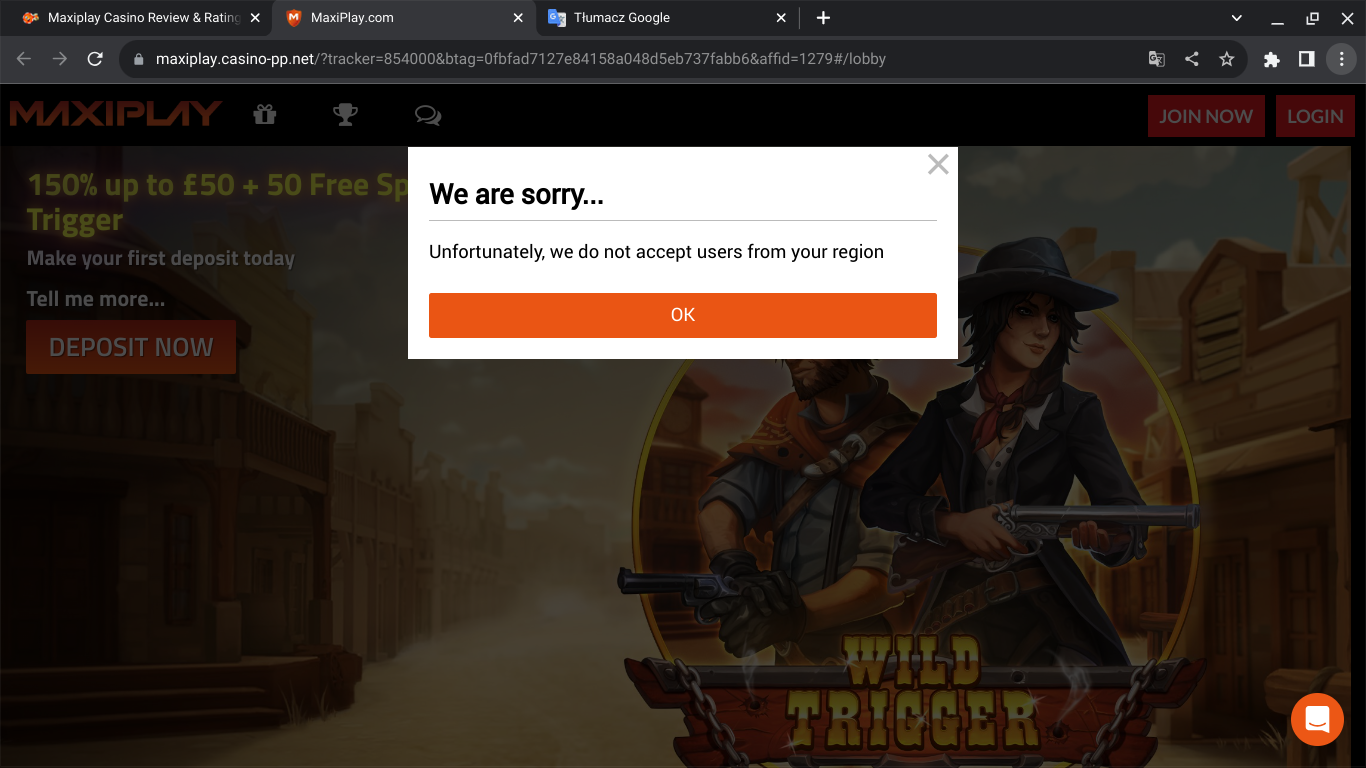Open Google Translate icon in address bar

(x=1156, y=59)
